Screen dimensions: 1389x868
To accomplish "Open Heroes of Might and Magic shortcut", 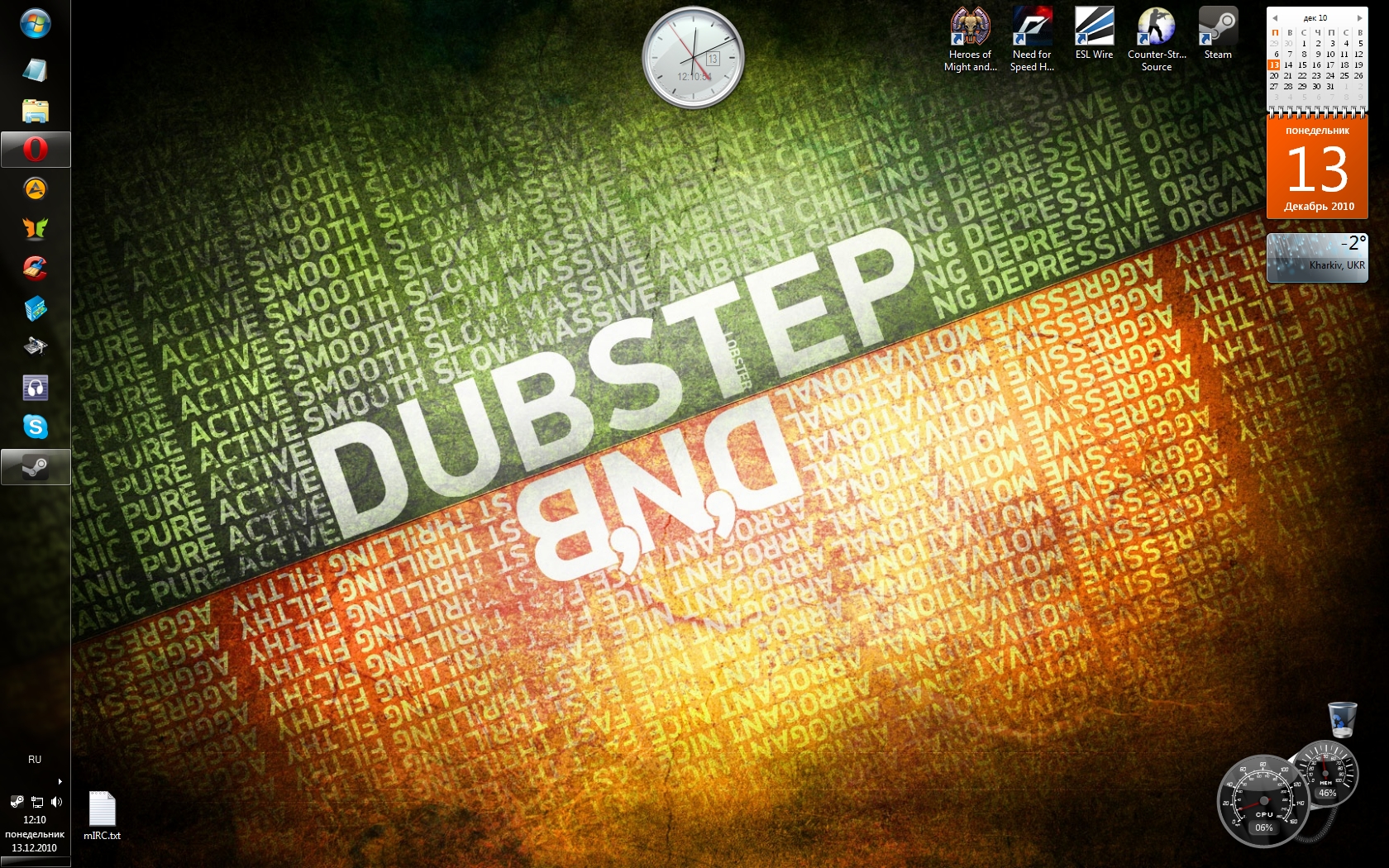I will click(x=970, y=40).
